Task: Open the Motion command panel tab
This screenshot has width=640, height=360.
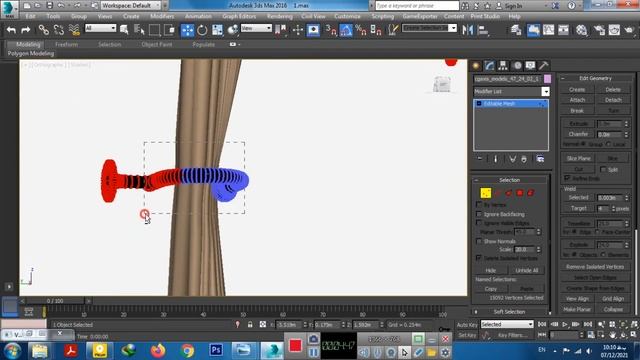Action: click(x=517, y=65)
